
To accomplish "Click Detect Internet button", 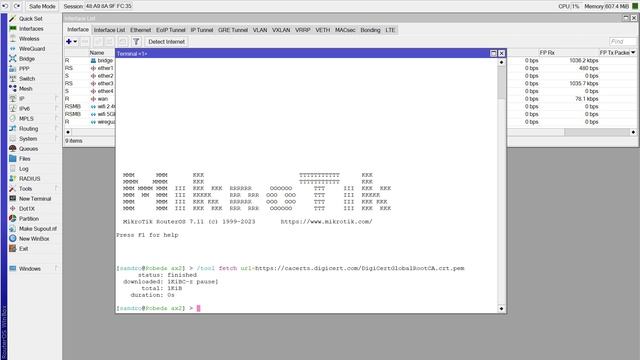I will pyautogui.click(x=166, y=42).
